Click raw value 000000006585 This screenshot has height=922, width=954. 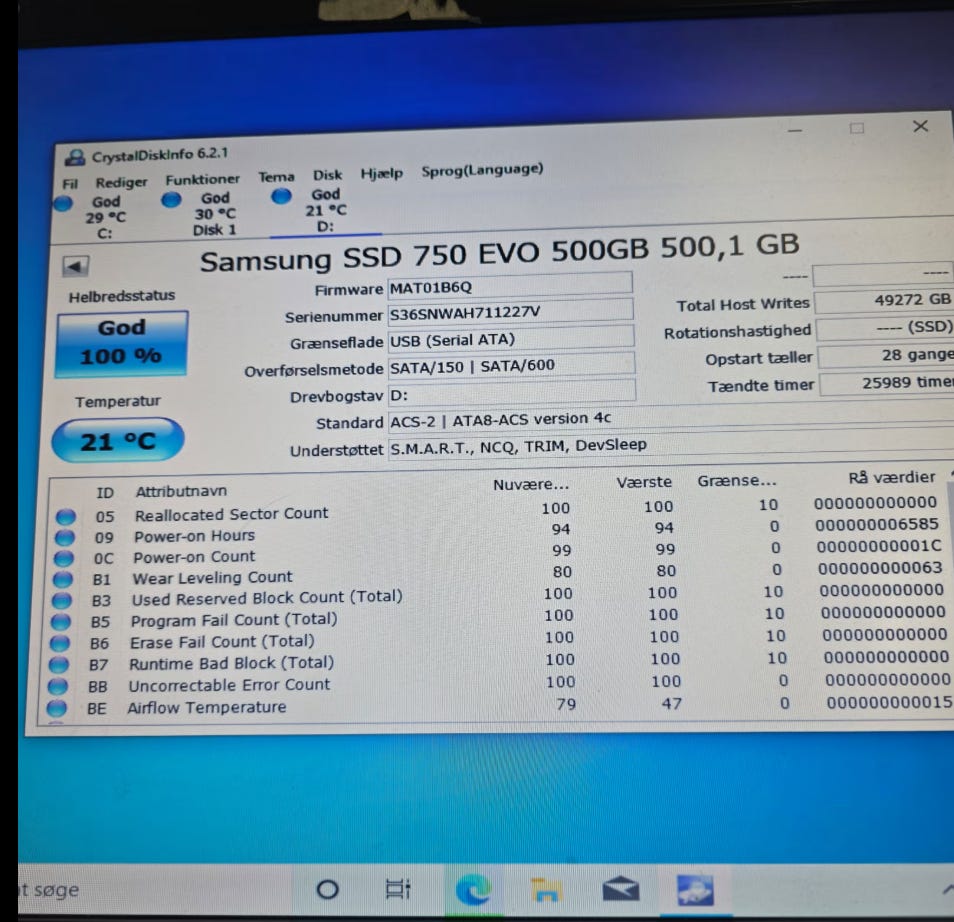877,525
